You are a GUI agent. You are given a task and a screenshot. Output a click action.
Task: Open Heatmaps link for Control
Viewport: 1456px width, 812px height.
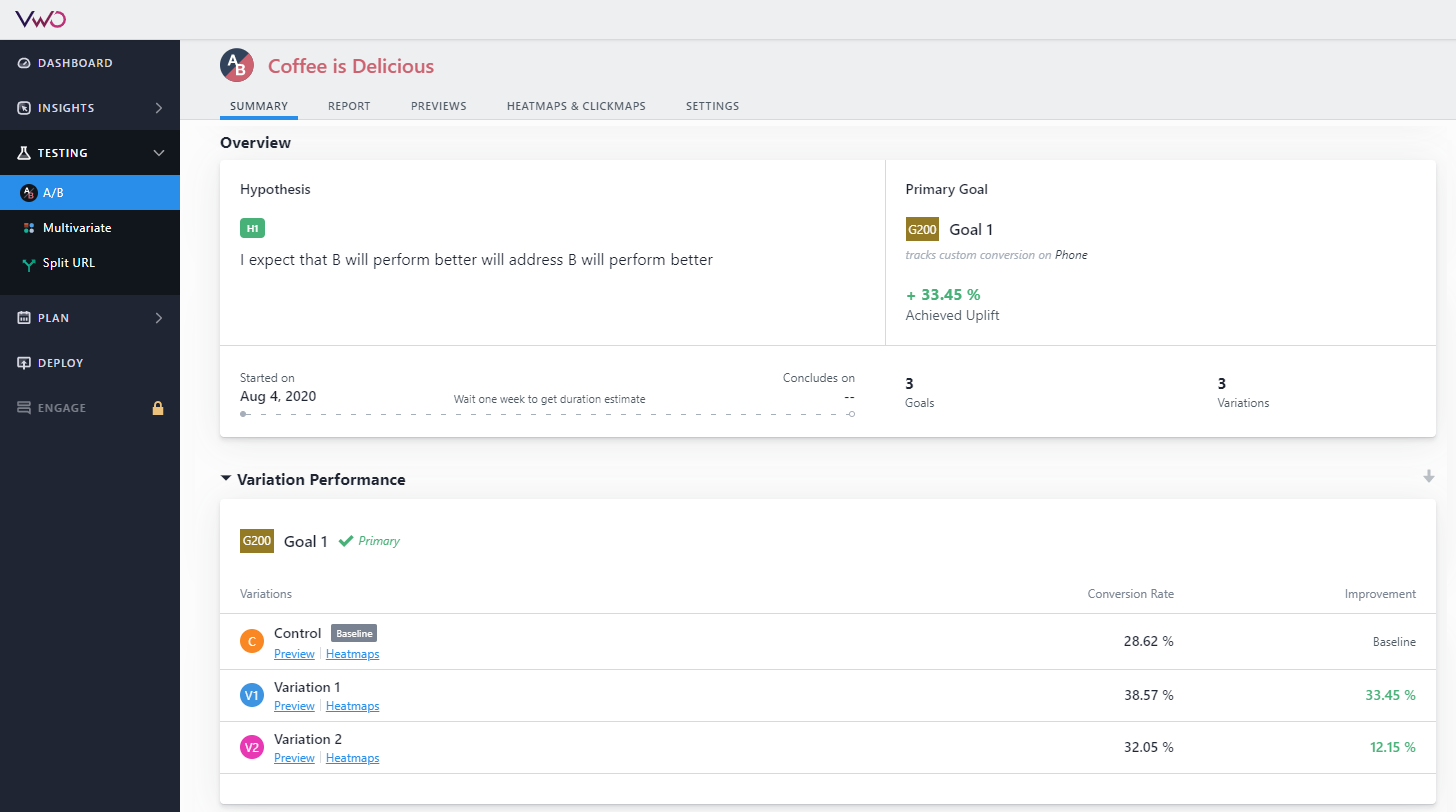click(352, 654)
